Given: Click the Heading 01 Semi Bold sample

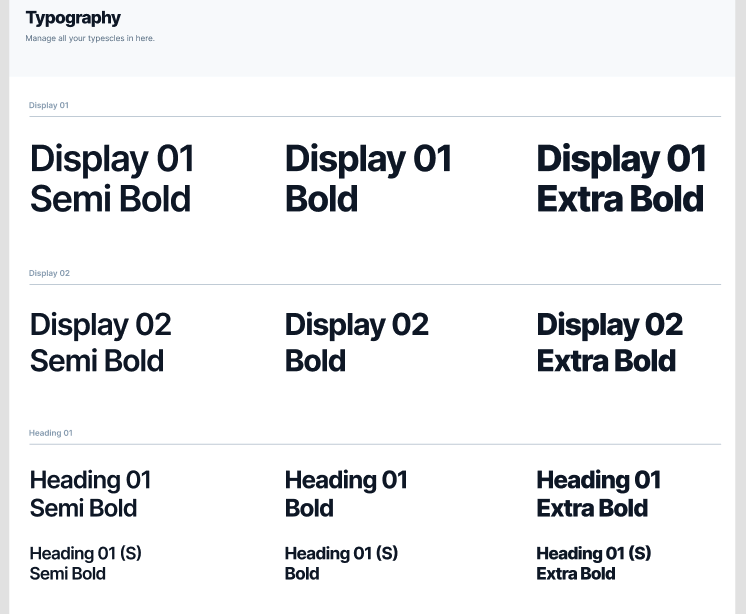Looking at the screenshot, I should (90, 494).
